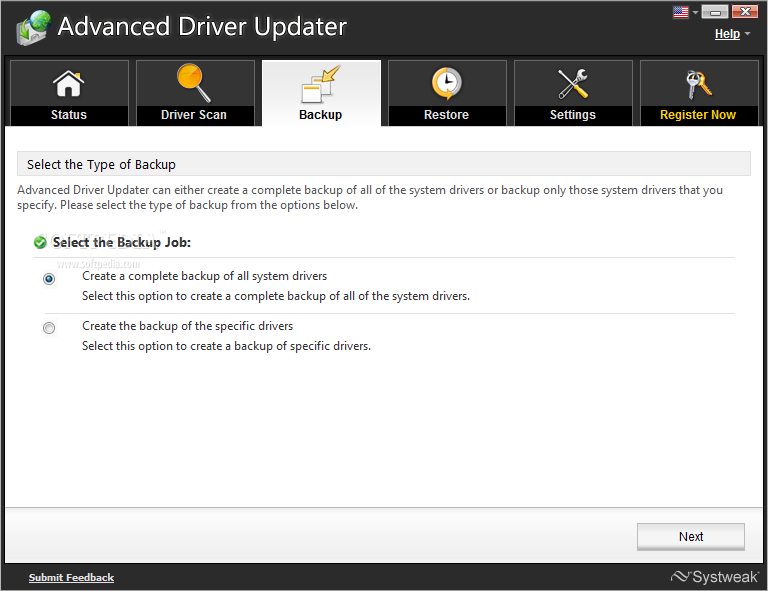Click 'Select this option to create a complete backup' description
The height and width of the screenshot is (591, 768).
click(x=276, y=296)
